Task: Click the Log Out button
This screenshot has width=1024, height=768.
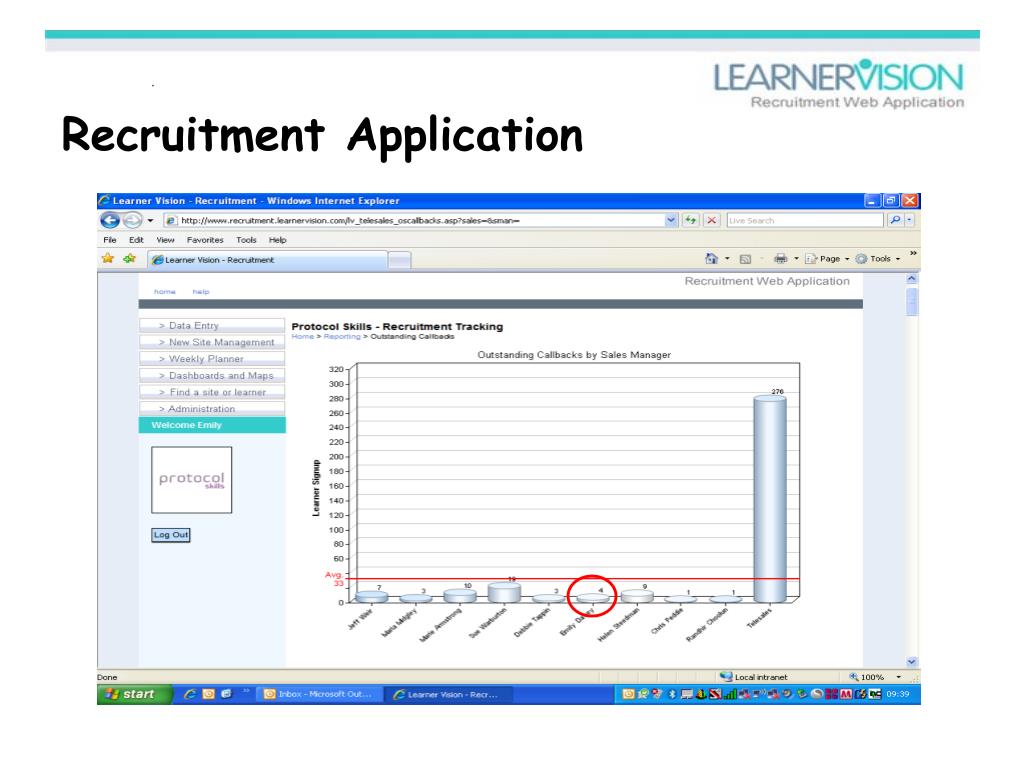Action: click(170, 535)
